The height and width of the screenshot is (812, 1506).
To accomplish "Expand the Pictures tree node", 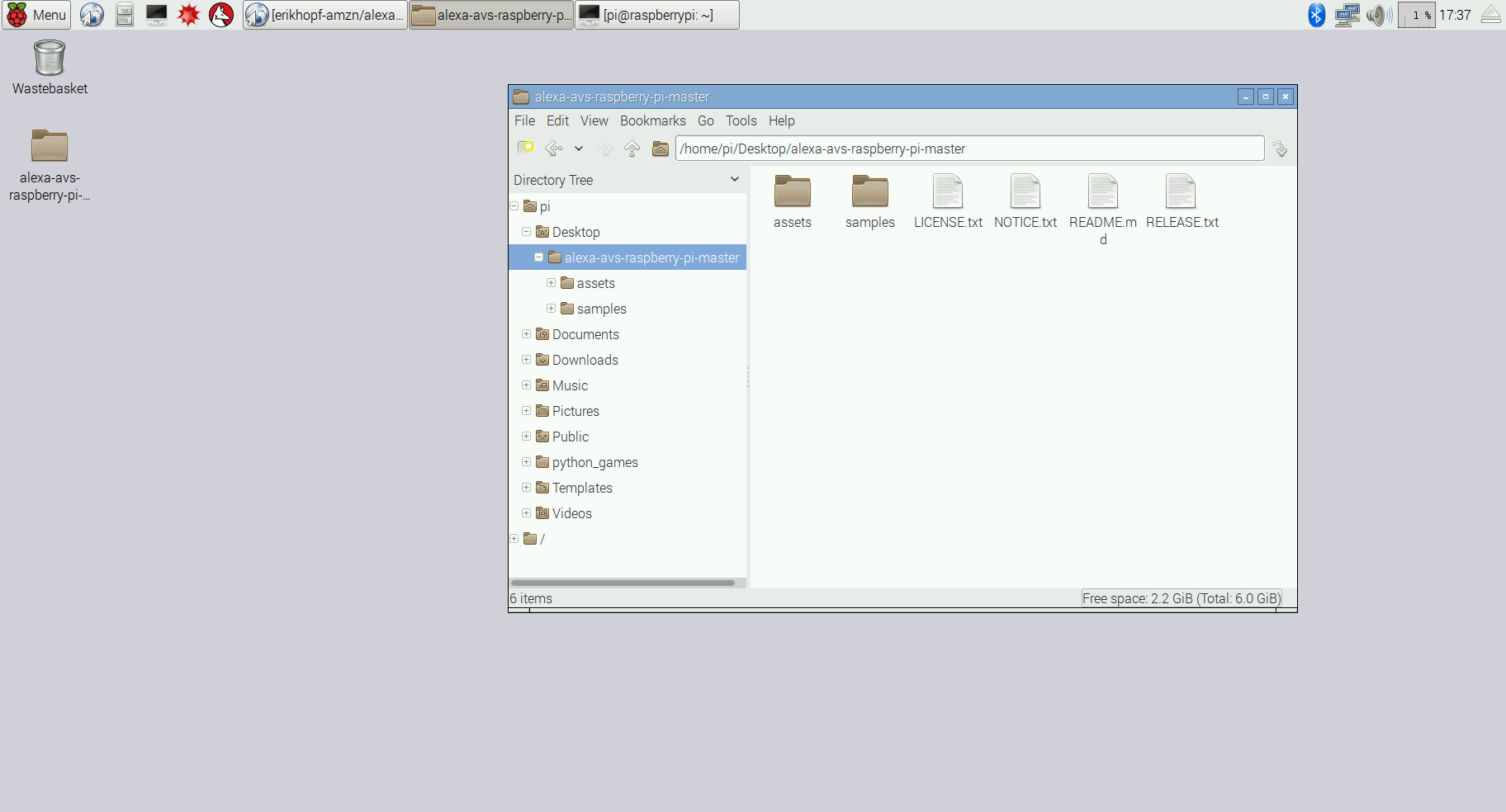I will [526, 411].
